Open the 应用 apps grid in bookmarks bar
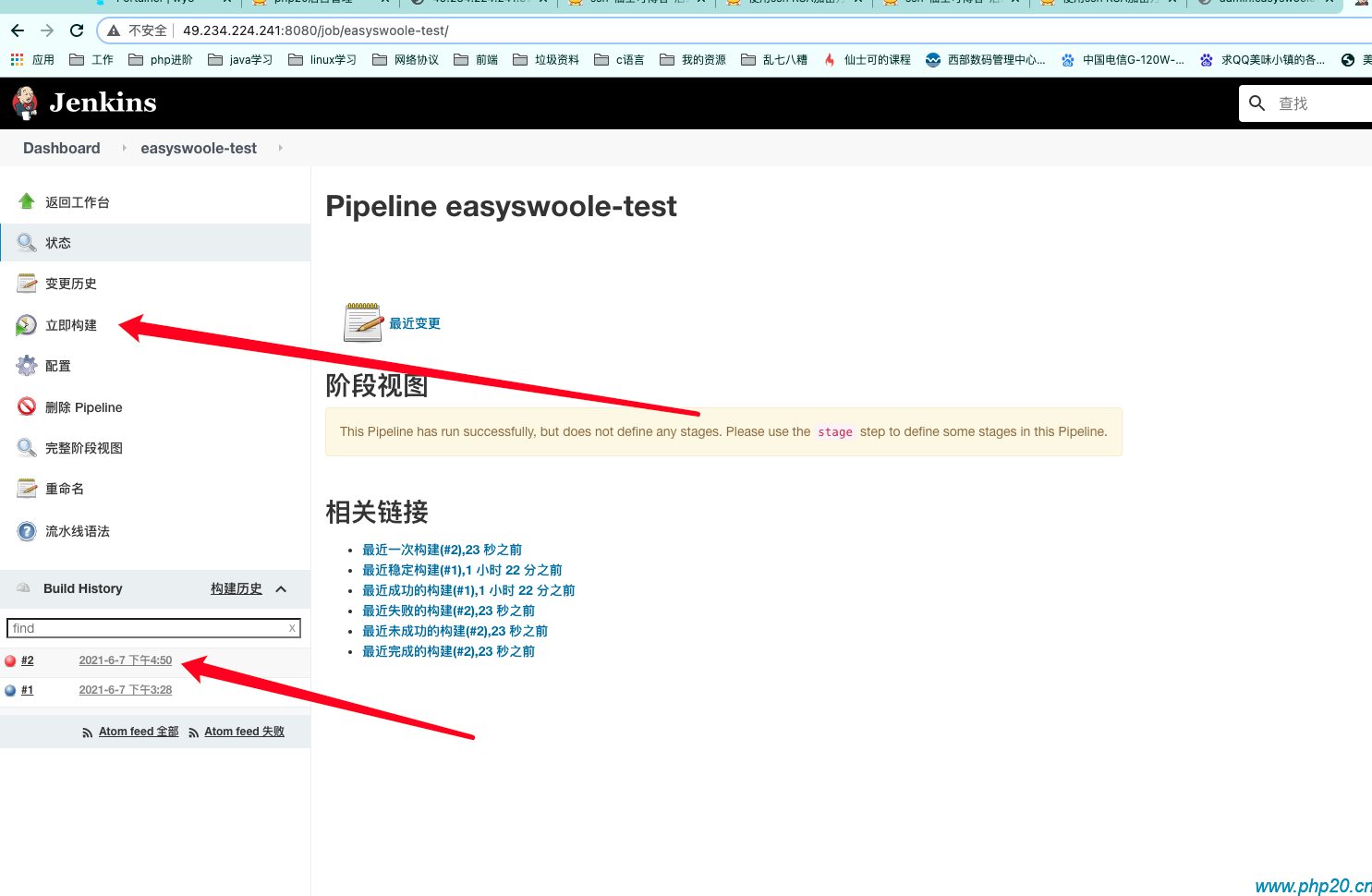The image size is (1372, 896). (x=17, y=60)
